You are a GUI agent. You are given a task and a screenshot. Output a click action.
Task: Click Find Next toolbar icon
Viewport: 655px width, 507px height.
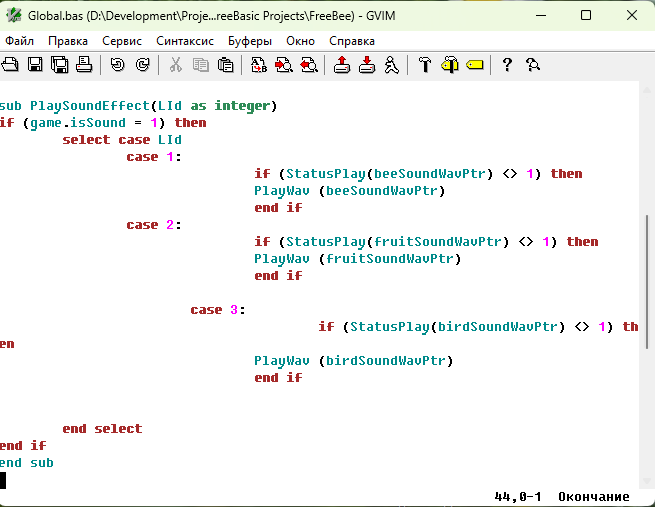[x=284, y=65]
